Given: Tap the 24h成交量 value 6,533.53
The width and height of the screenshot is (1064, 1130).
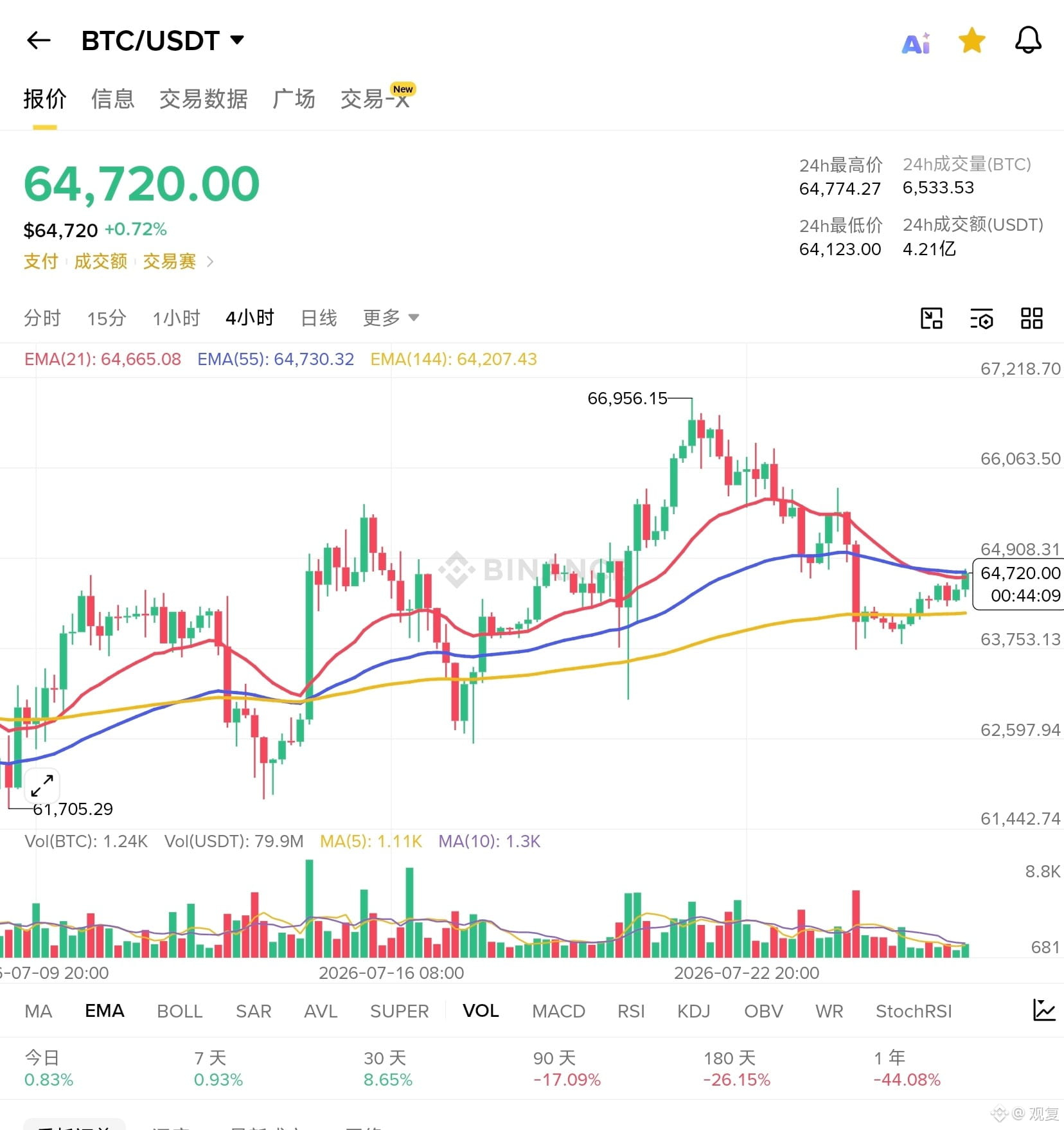Looking at the screenshot, I should [938, 188].
